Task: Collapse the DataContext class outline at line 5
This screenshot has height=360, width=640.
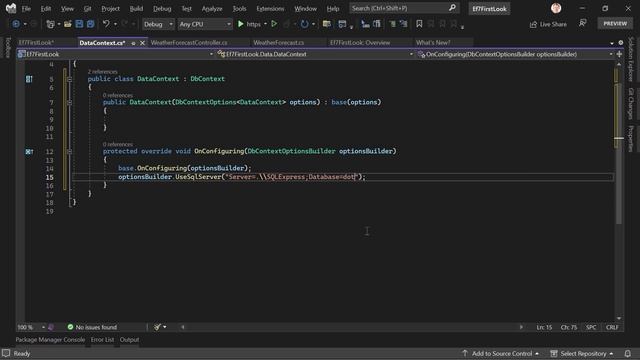Action: (69, 79)
